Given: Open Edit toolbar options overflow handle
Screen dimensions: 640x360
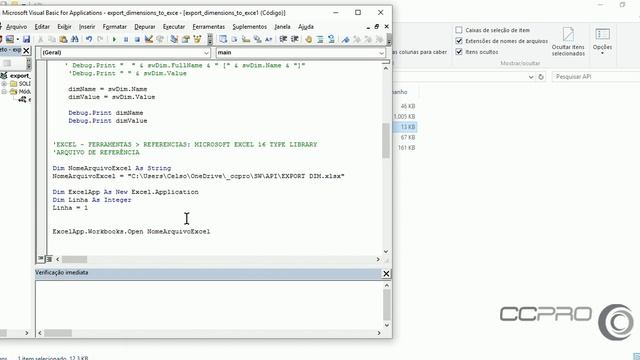Looking at the screenshot, I should click(x=389, y=40).
